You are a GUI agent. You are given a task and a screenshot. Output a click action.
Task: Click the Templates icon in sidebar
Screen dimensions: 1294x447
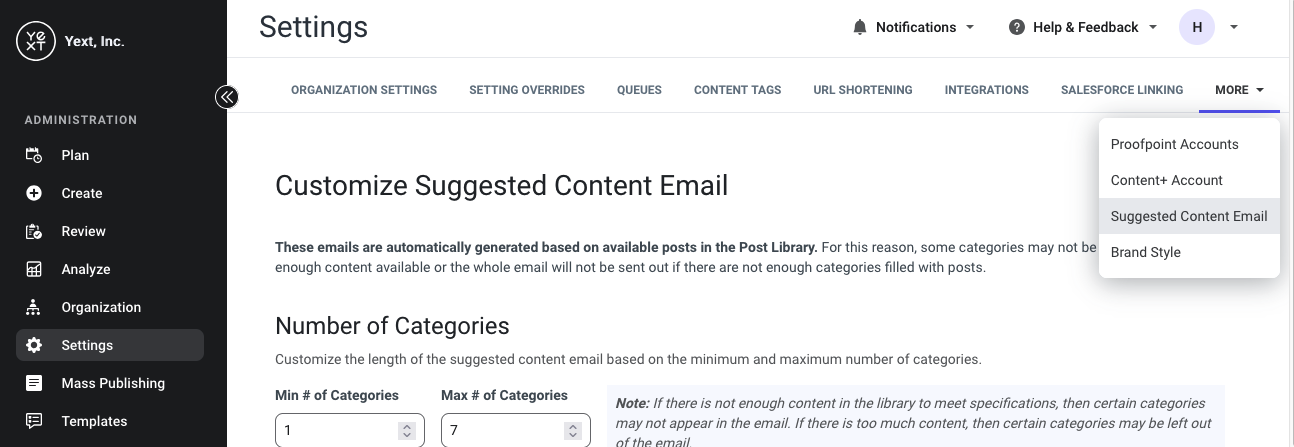click(x=34, y=421)
